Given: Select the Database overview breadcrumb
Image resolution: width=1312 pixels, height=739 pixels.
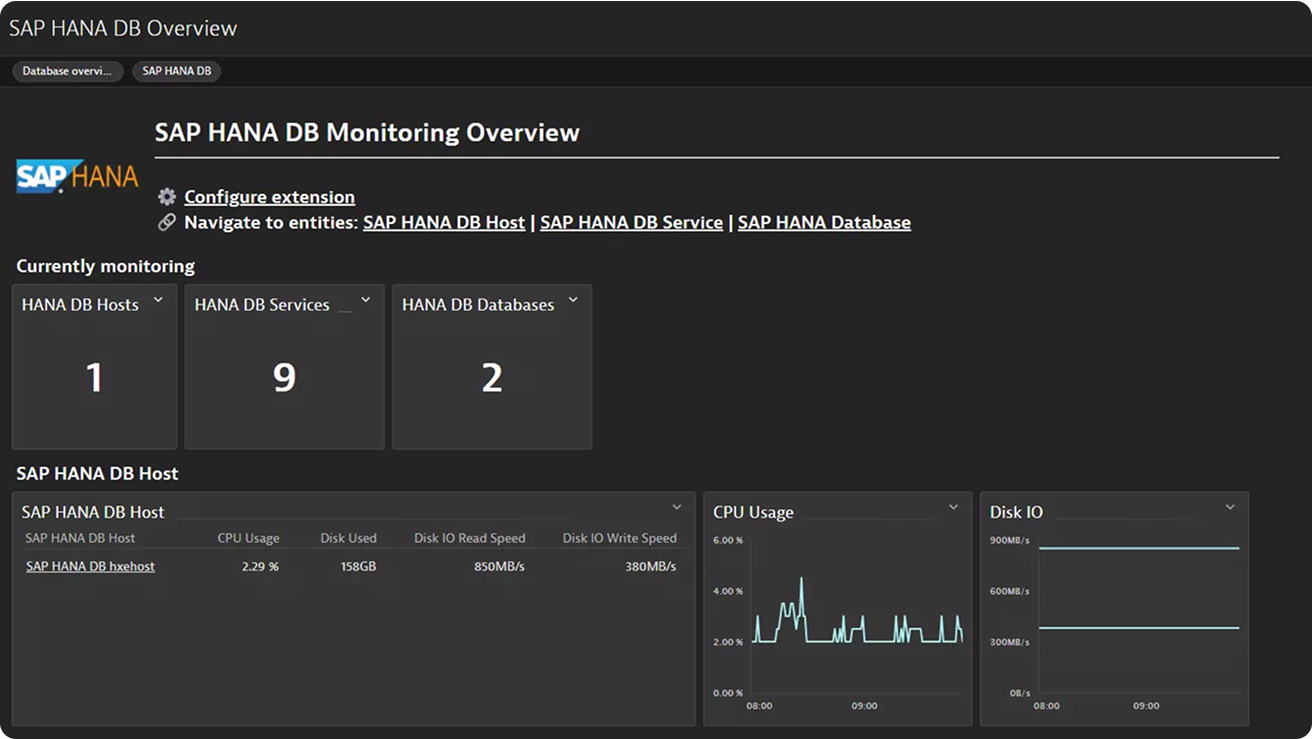Looking at the screenshot, I should point(67,71).
